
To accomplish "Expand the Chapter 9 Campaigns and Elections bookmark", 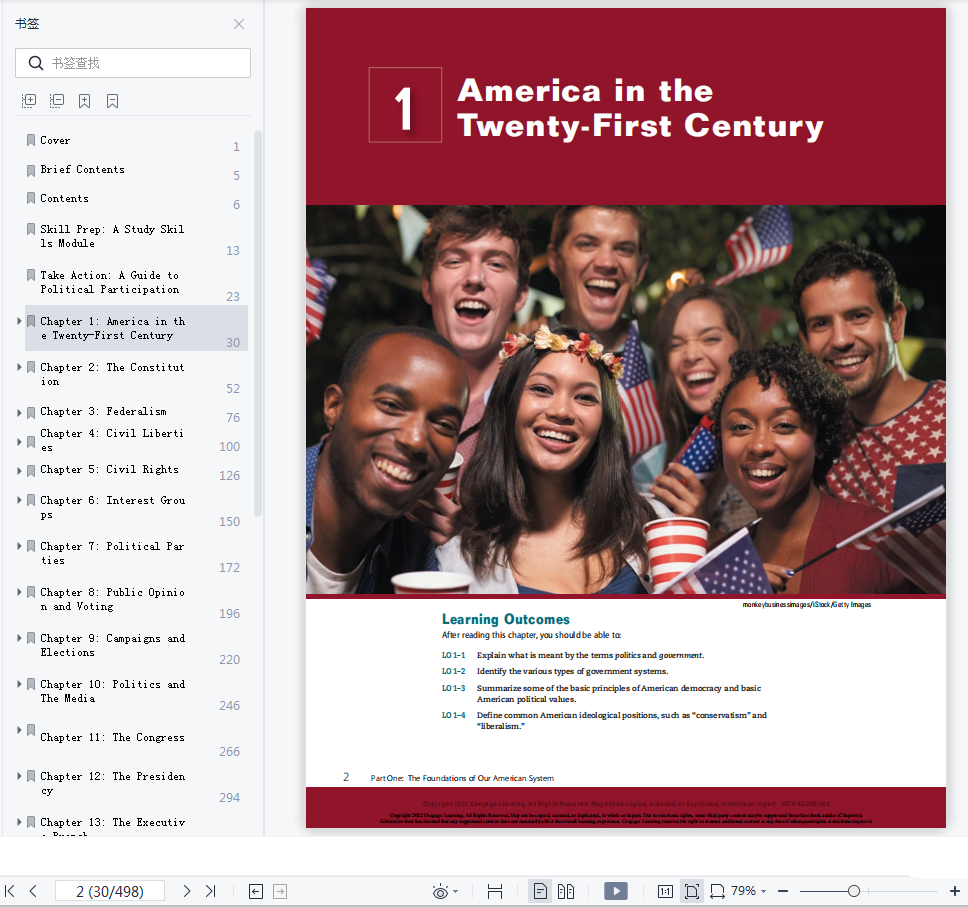I will [x=19, y=638].
